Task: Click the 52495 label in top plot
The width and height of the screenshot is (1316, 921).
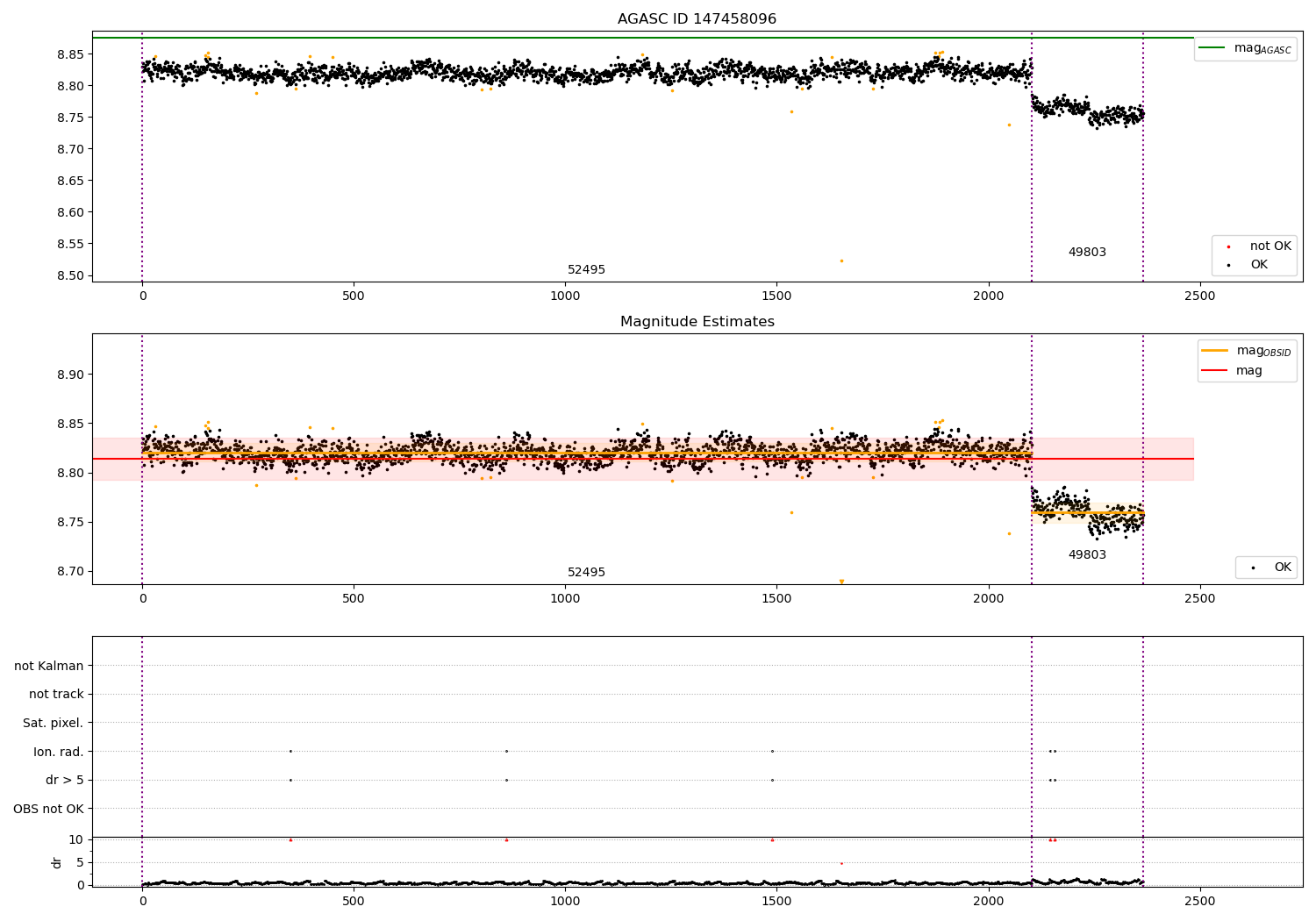Action: (586, 270)
